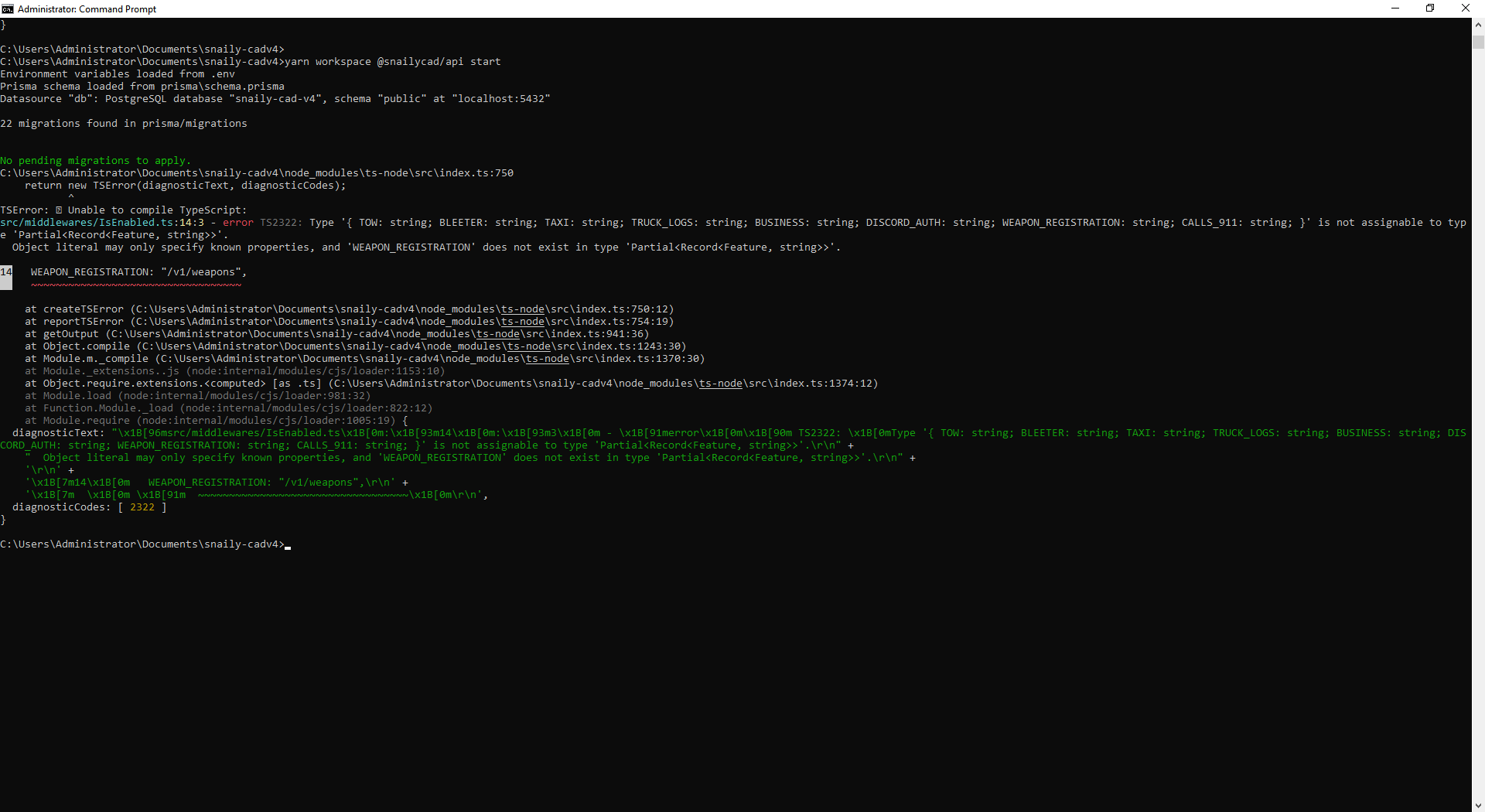Image resolution: width=1485 pixels, height=812 pixels.
Task: Click 'at Module.load' stack trace line
Action: 198,396
